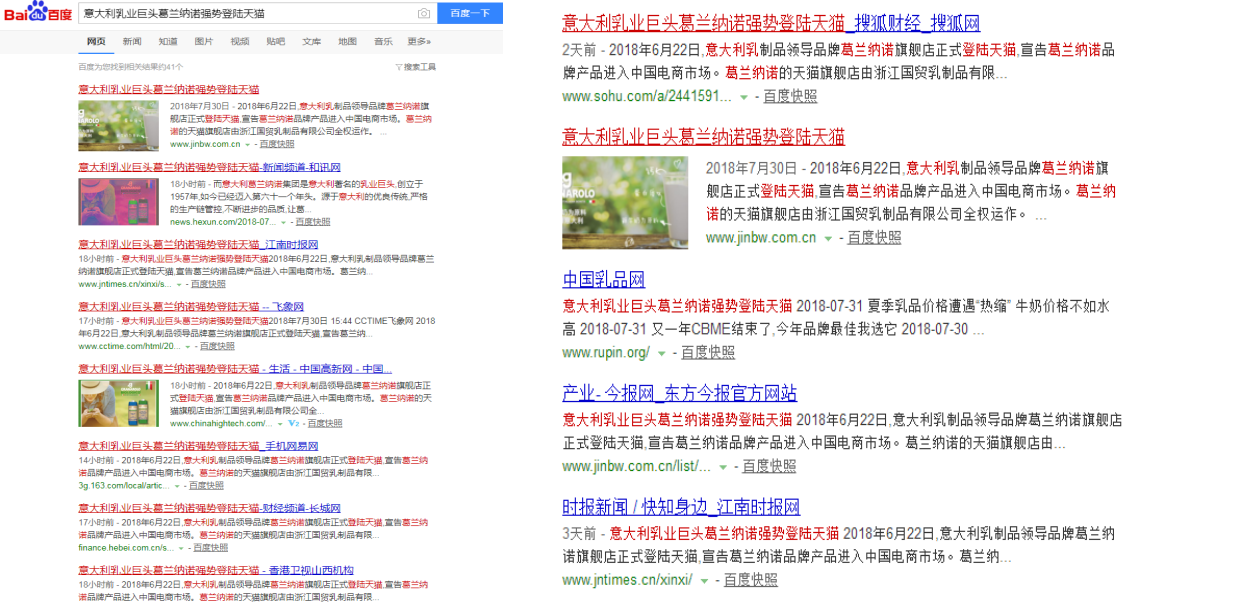Expand arrow beside 3g.163.com URL

(177, 486)
